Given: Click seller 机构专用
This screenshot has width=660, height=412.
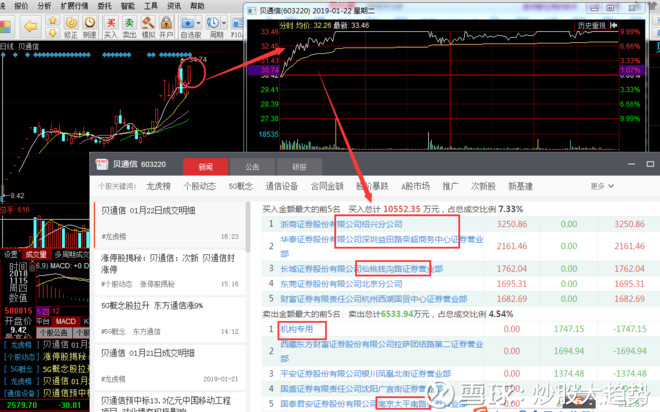Looking at the screenshot, I should (x=297, y=329).
